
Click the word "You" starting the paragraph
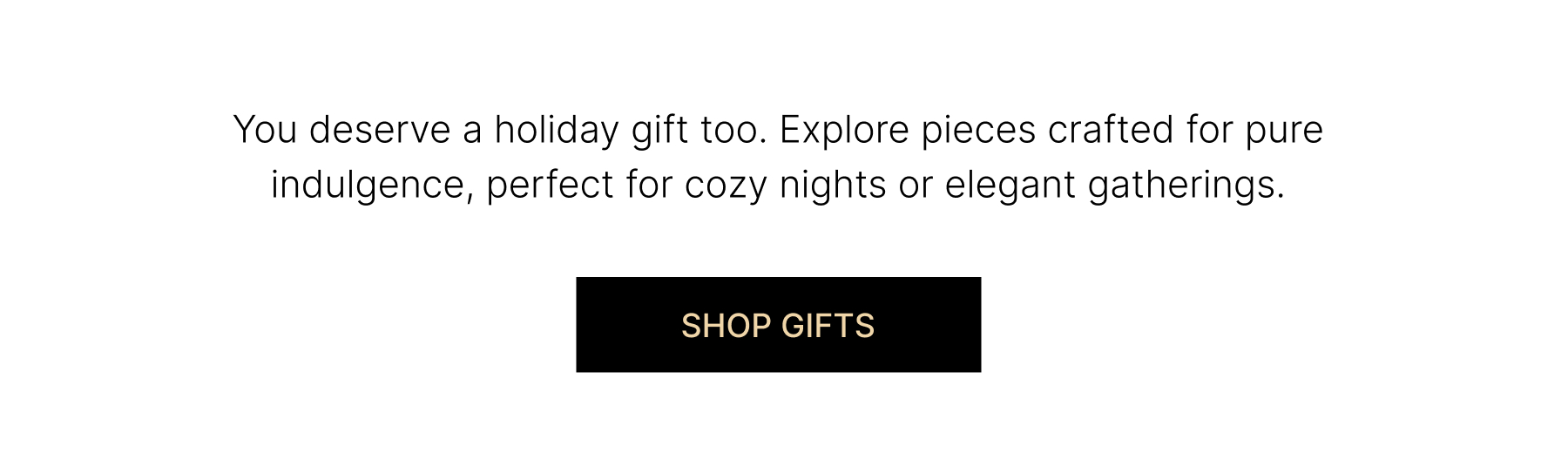point(266,131)
